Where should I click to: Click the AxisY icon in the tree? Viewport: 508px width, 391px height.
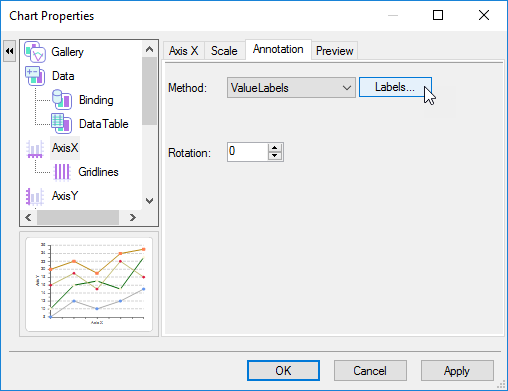pos(35,196)
